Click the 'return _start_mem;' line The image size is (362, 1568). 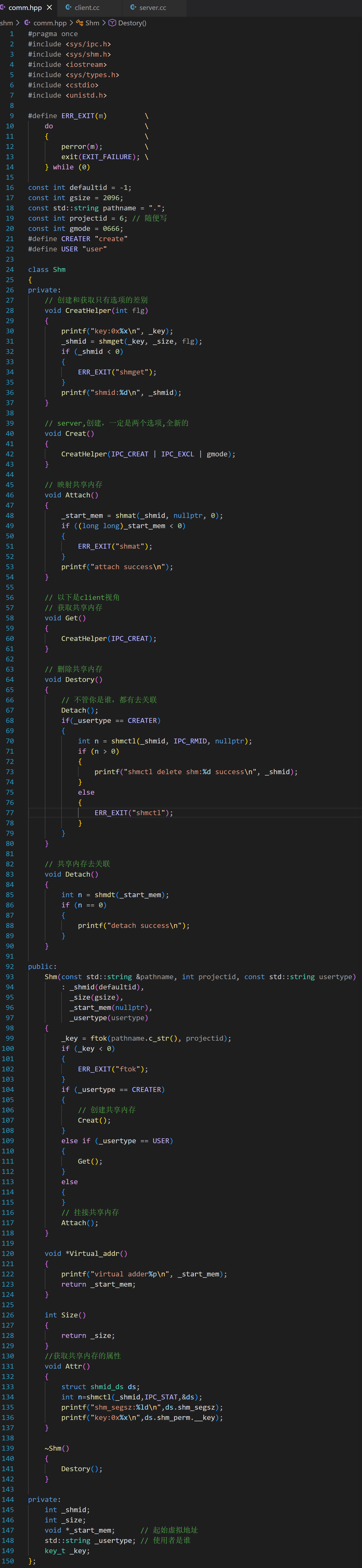pyautogui.click(x=99, y=1284)
